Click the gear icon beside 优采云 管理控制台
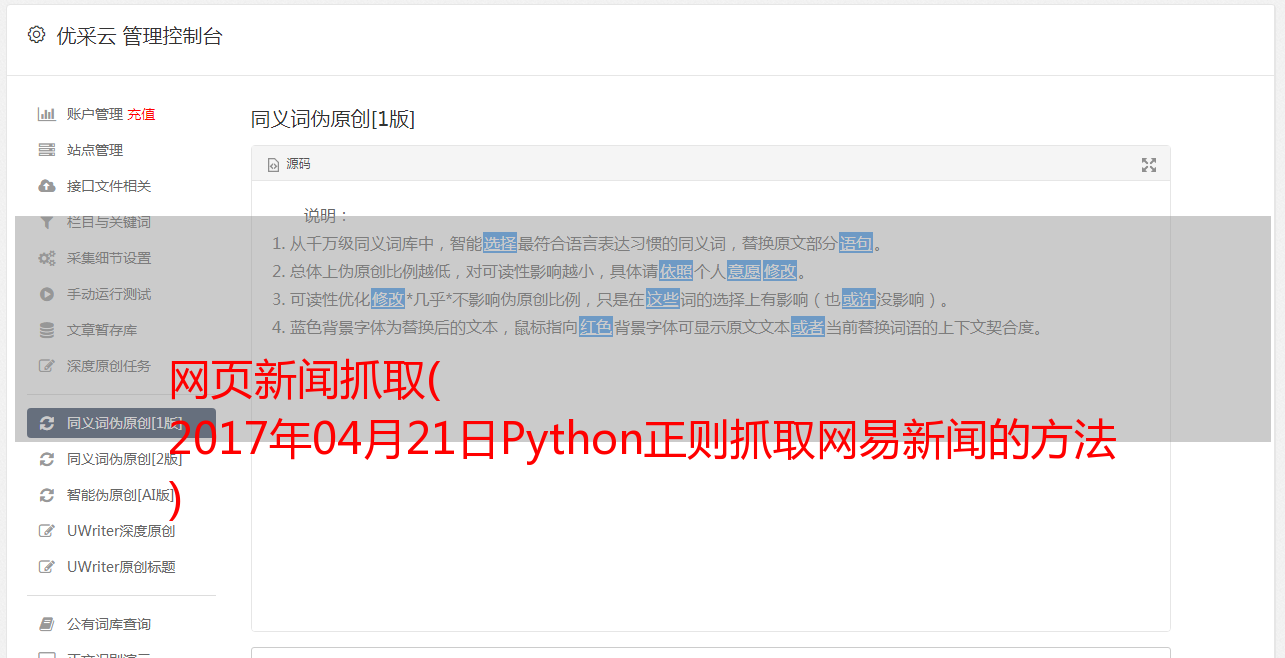Image resolution: width=1285 pixels, height=658 pixels. point(37,35)
